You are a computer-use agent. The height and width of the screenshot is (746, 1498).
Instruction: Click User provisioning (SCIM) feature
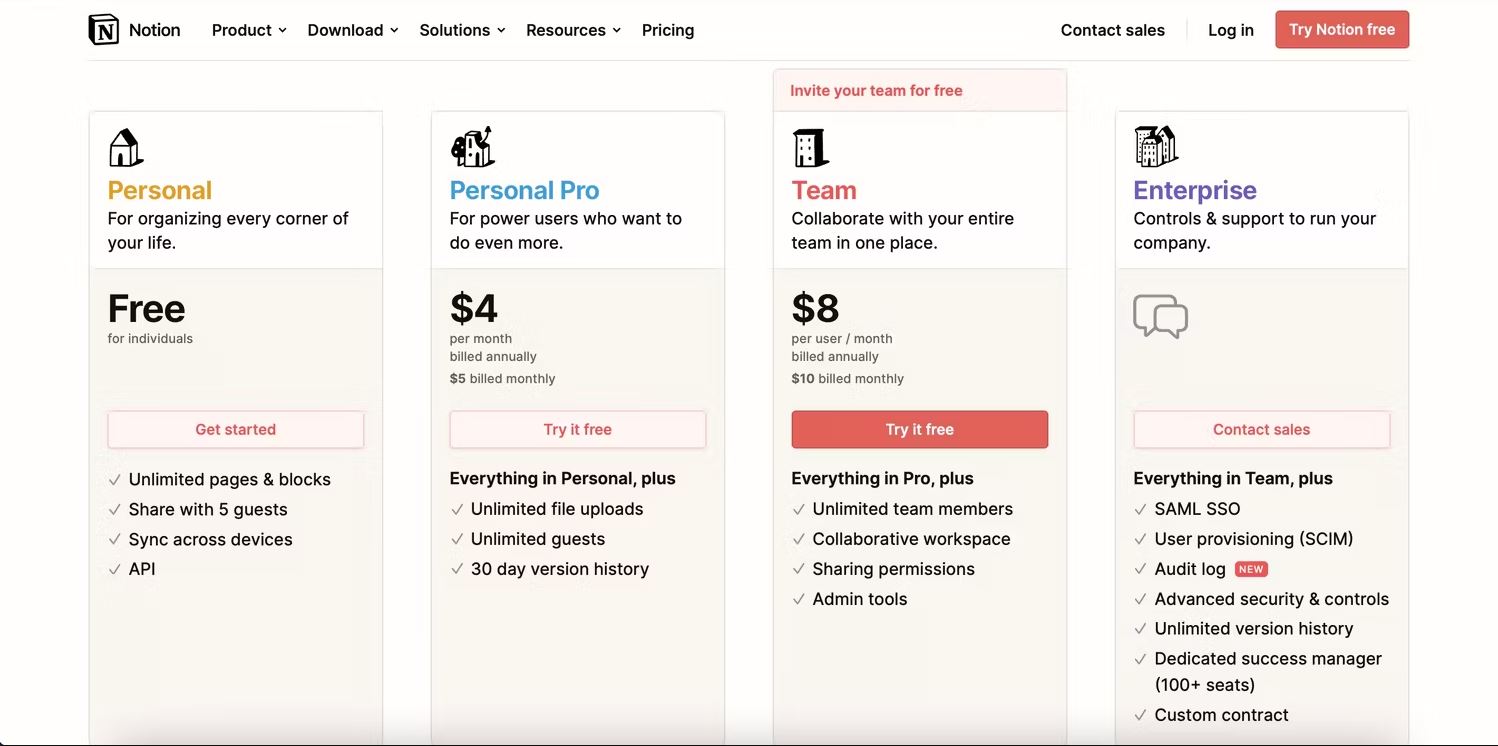(1254, 540)
